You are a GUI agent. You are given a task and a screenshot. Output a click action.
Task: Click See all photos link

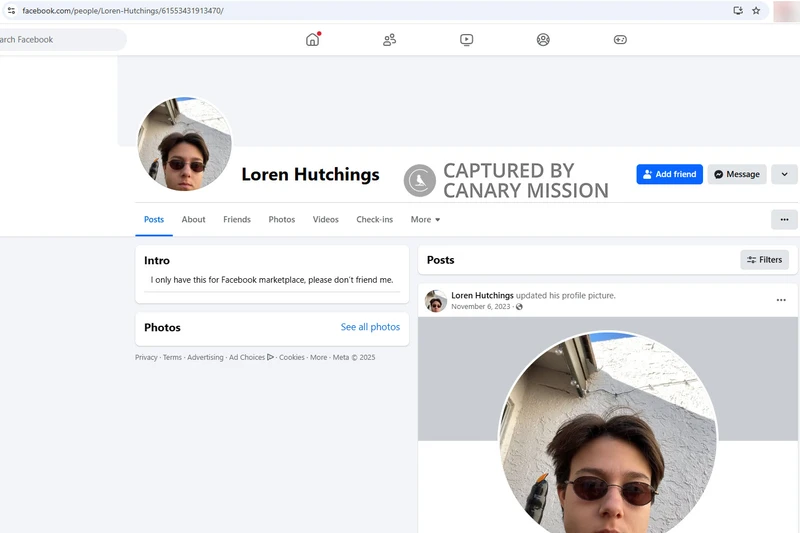(x=370, y=327)
